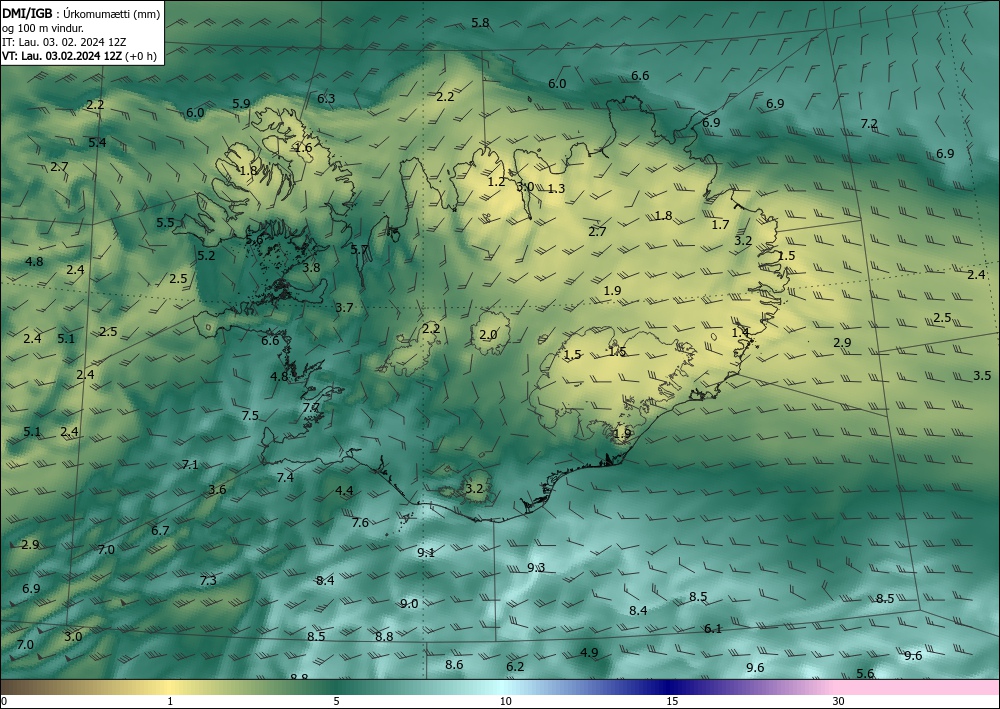The width and height of the screenshot is (1000, 709).
Task: Click the map value '7.6'
Action: [360, 523]
